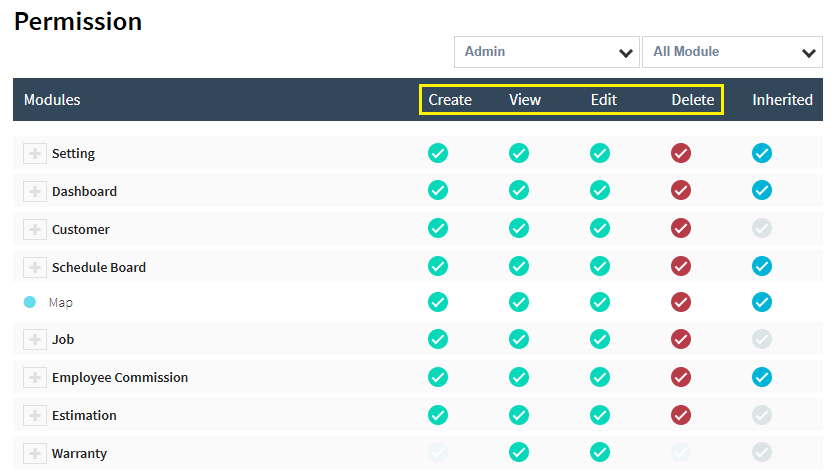Toggle Create permission for Employee Commission
This screenshot has height=474, width=834.
[x=438, y=377]
